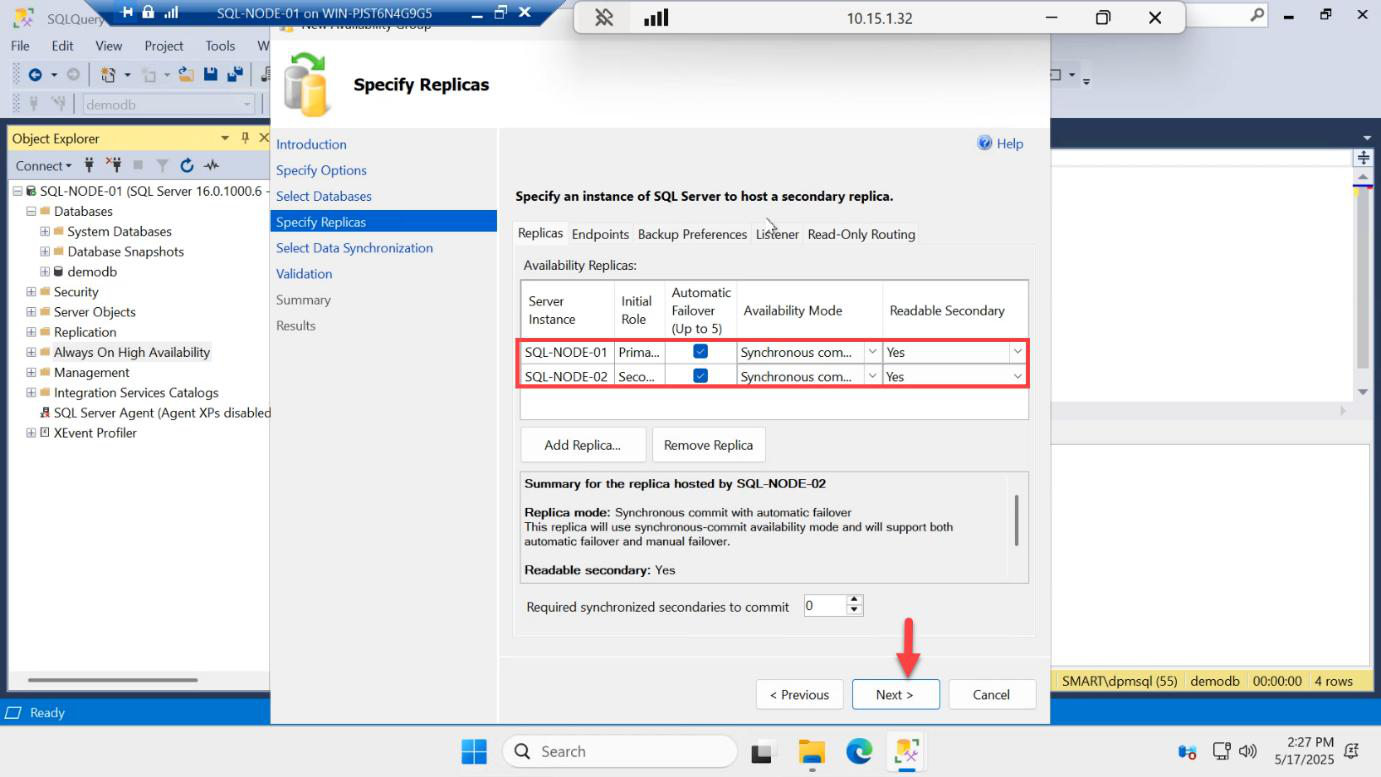Select the SQL-NODE-02 server instance cell
This screenshot has width=1381, height=777.
pyautogui.click(x=567, y=376)
